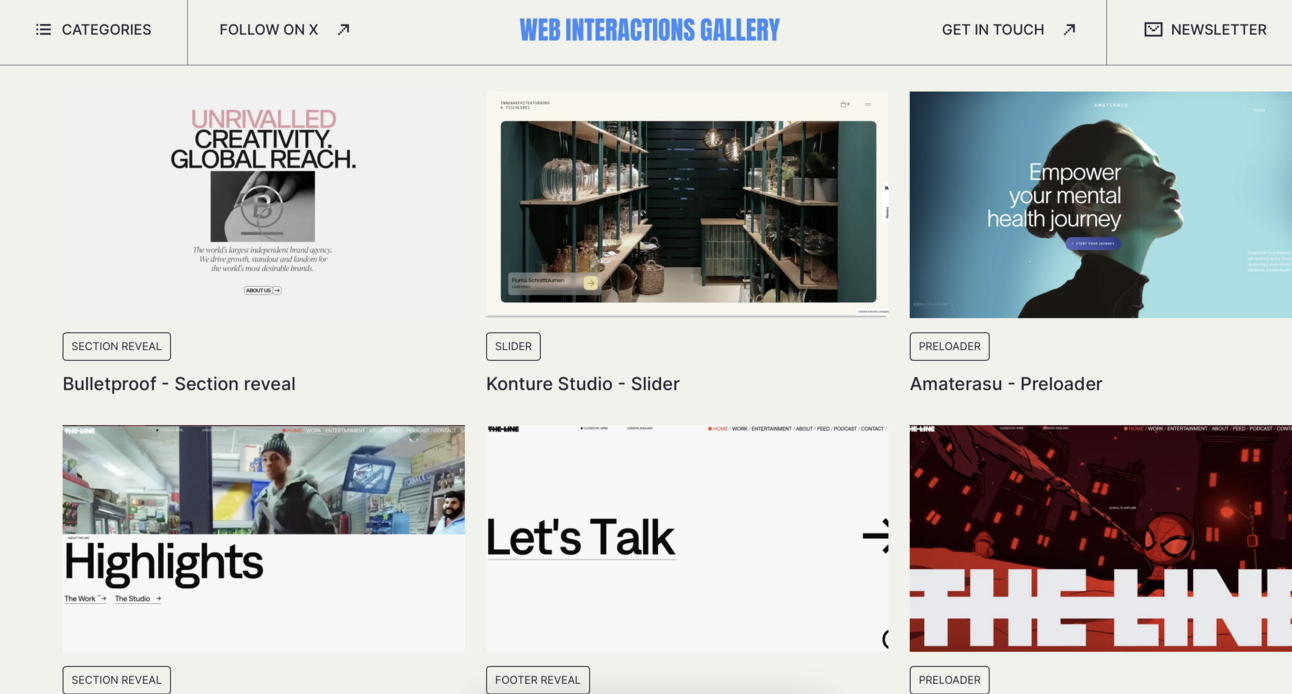This screenshot has width=1292, height=694.
Task: Click the arrow icon beside Get in Touch
Action: point(1069,30)
